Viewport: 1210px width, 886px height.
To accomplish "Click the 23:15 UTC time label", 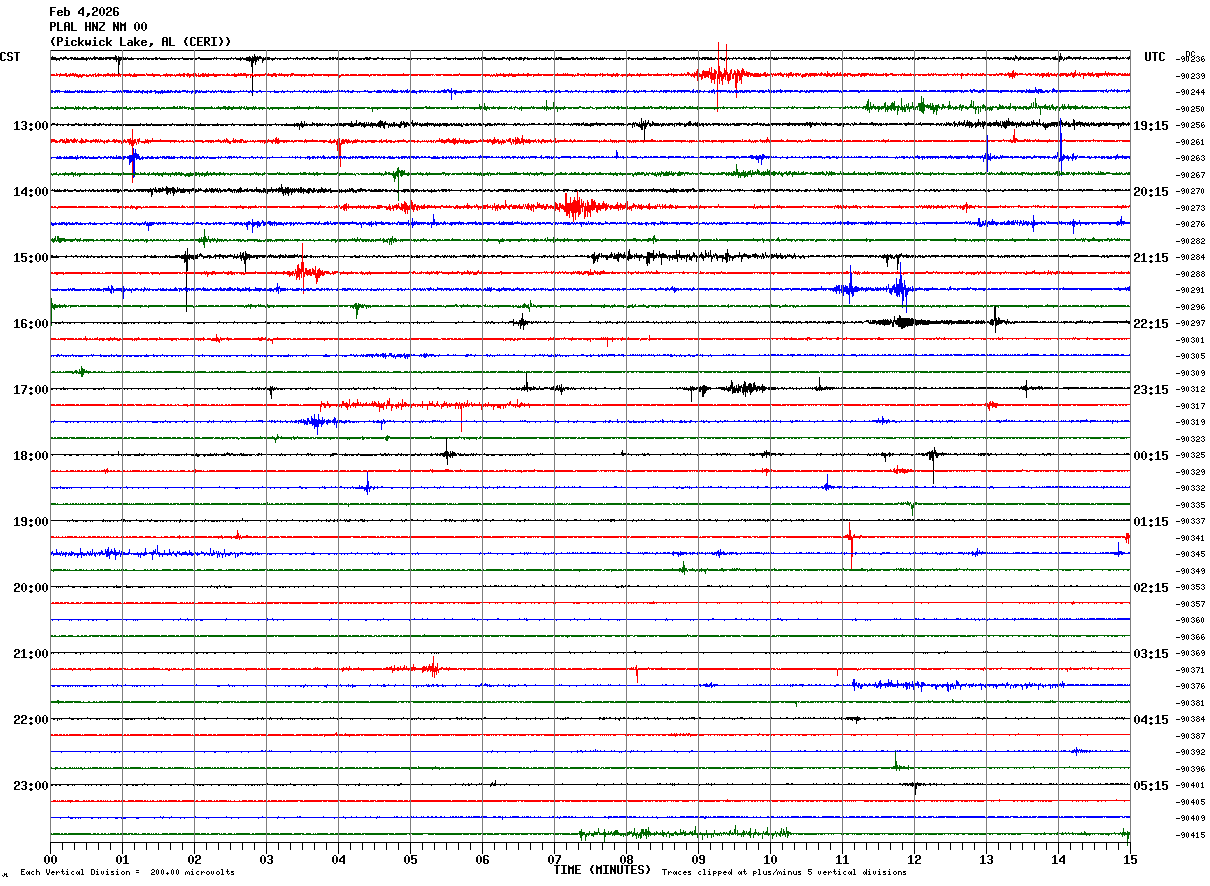I will pos(1151,389).
